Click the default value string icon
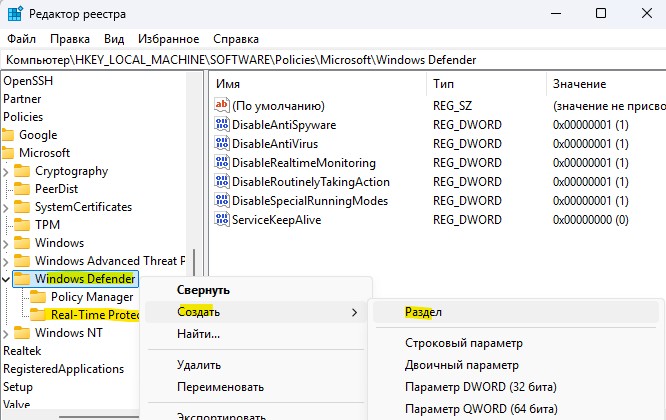Image resolution: width=666 pixels, height=420 pixels. click(x=222, y=105)
